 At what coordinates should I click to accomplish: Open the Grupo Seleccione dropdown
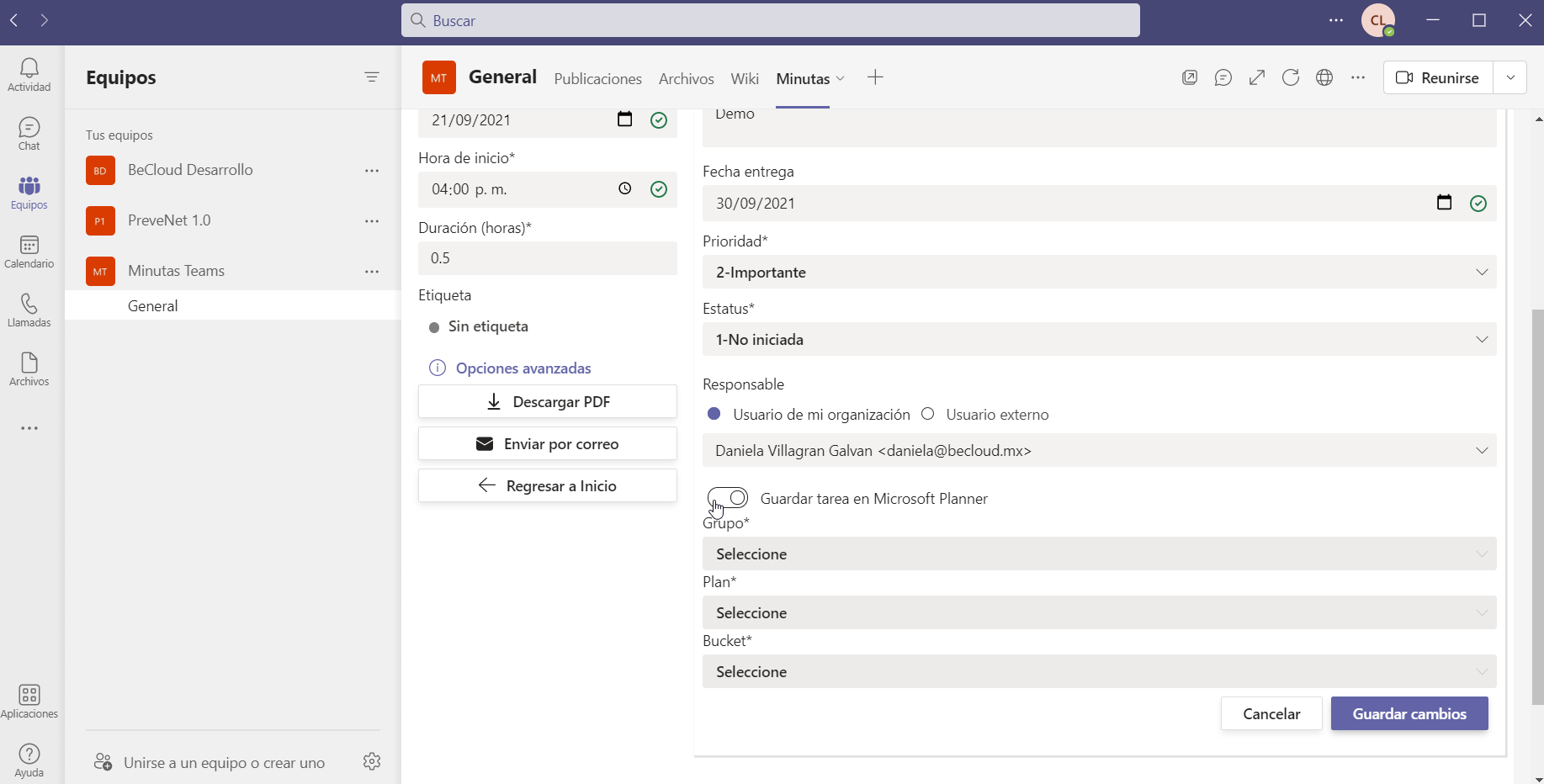[1100, 554]
